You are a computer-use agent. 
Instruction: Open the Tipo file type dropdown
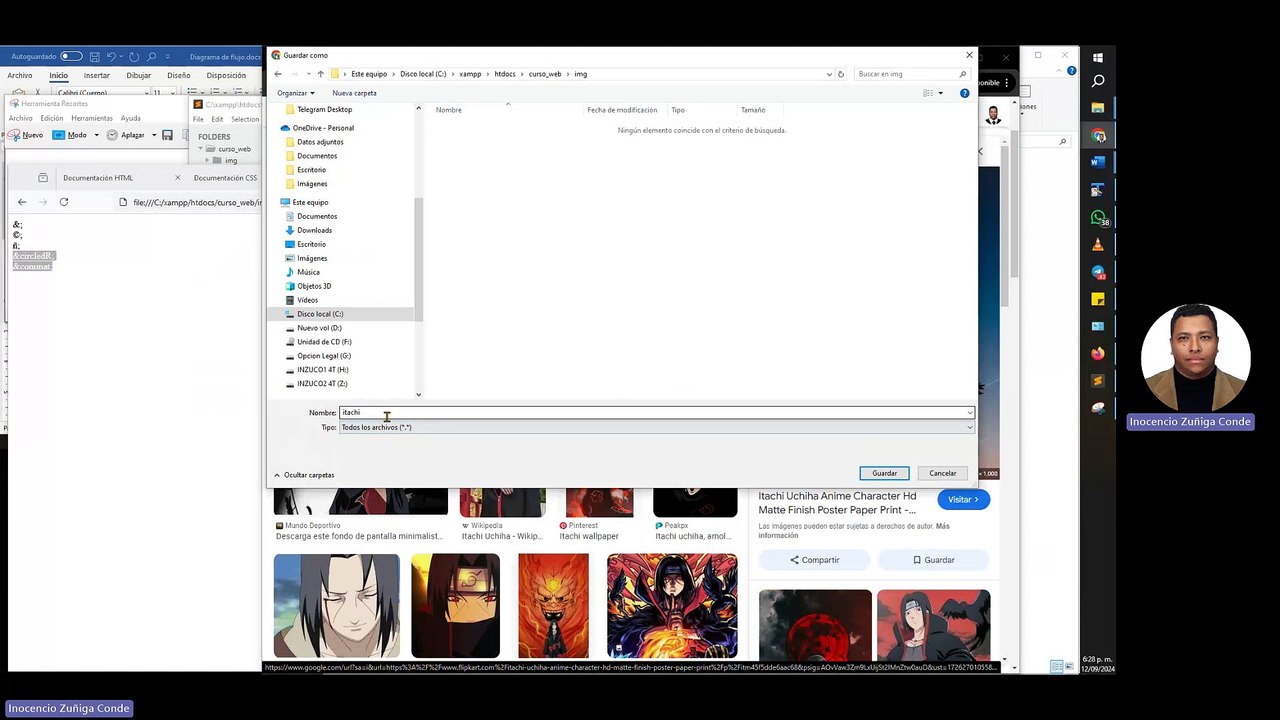click(656, 427)
